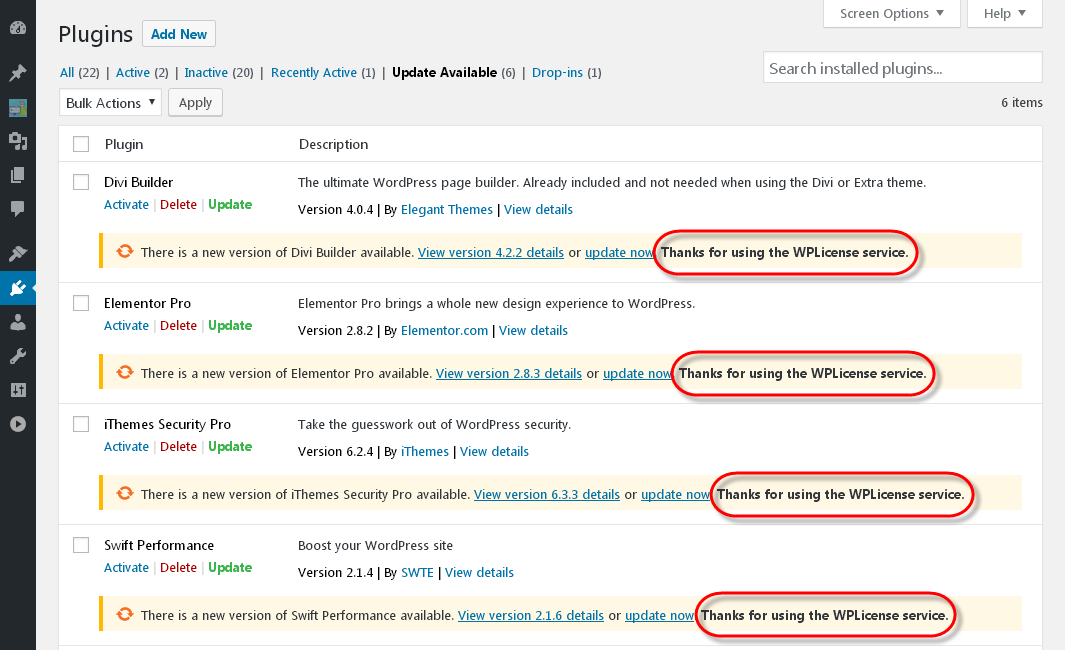The image size is (1065, 650).
Task: Check the Divi Builder checkbox
Action: pos(81,182)
